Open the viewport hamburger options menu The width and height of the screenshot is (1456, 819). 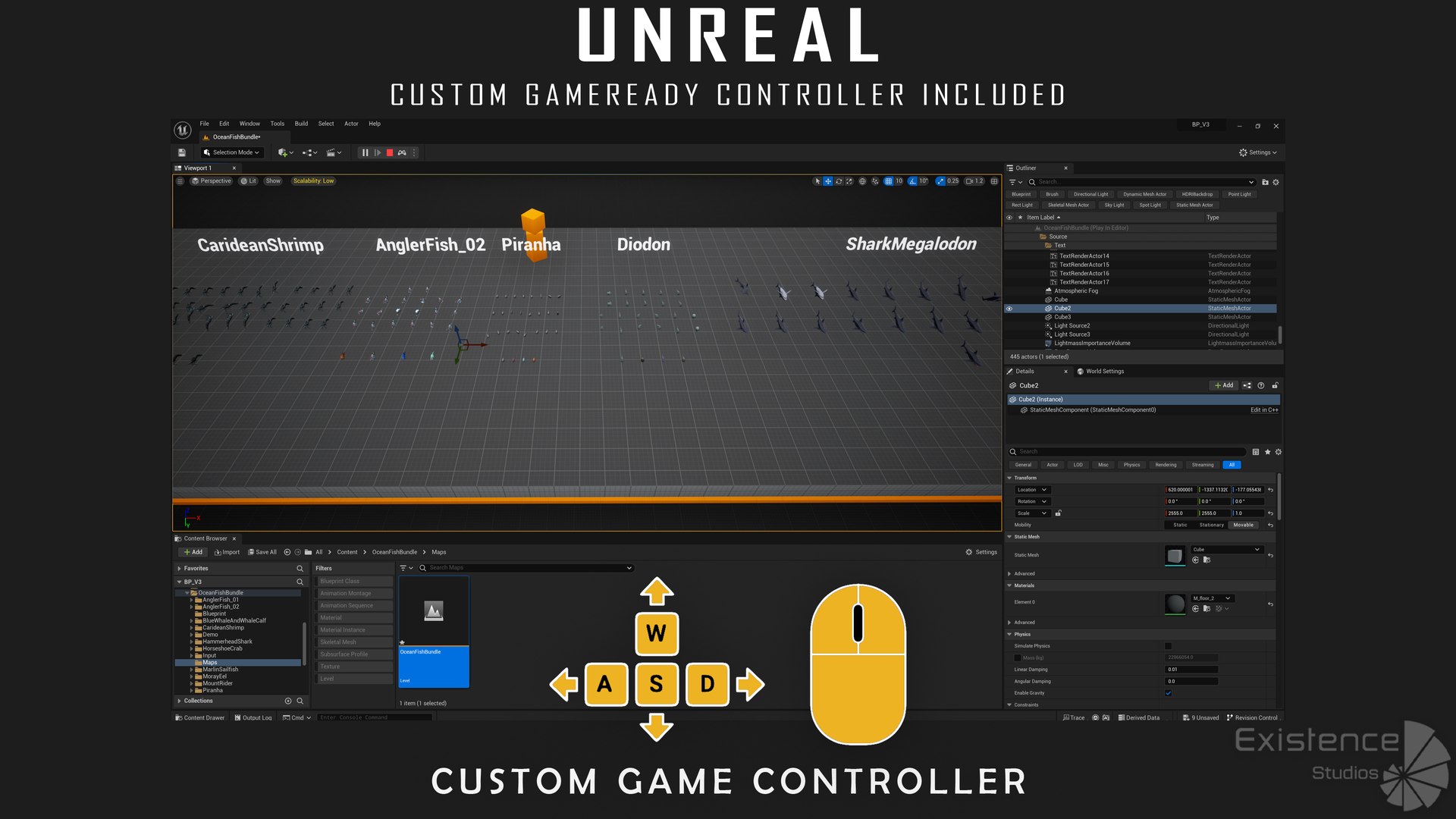click(180, 181)
